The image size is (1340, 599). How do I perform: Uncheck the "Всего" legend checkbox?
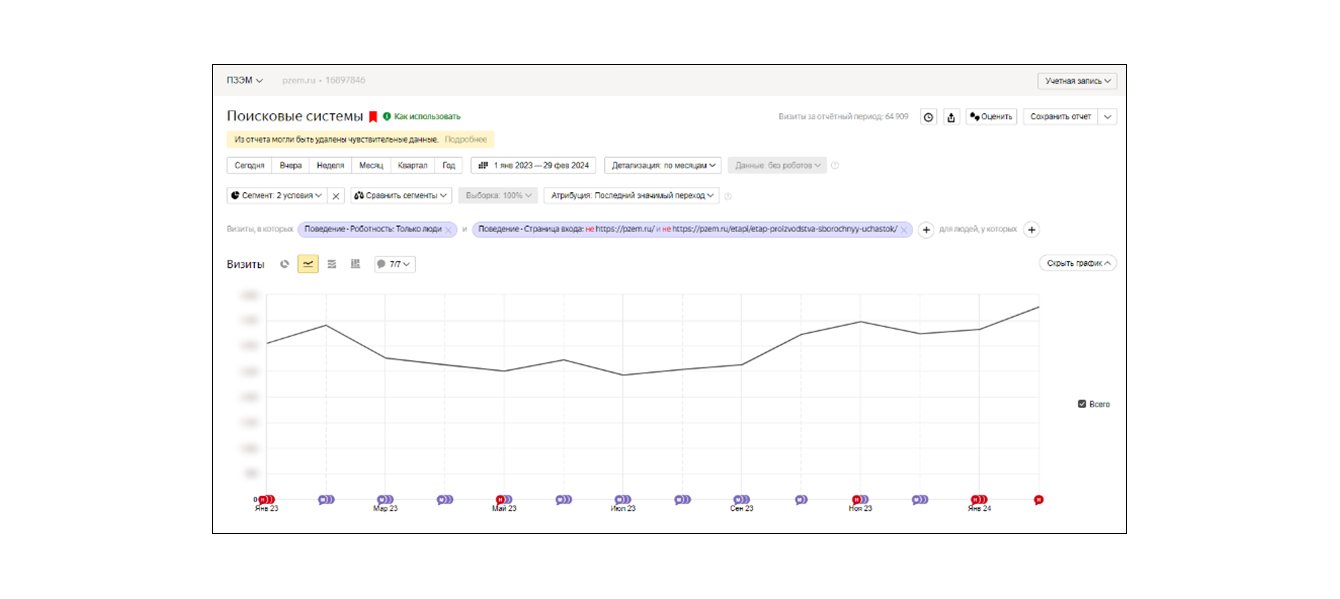pos(1082,404)
